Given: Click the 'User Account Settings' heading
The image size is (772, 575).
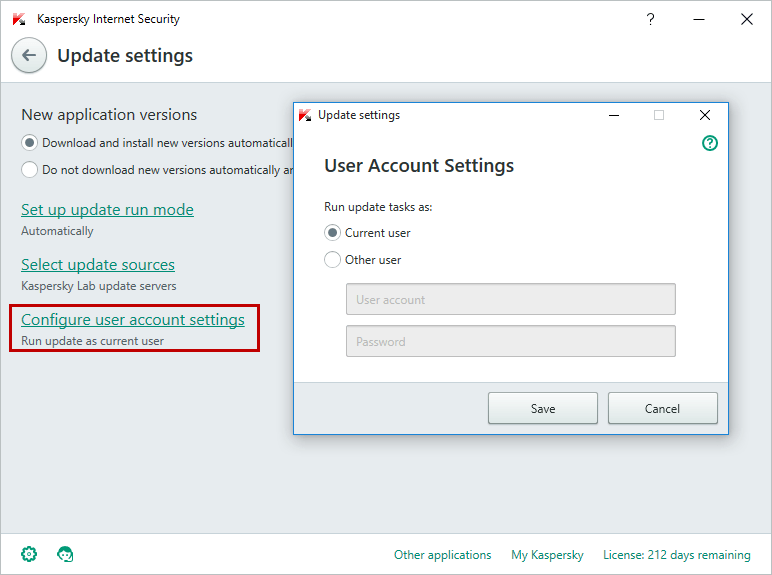Looking at the screenshot, I should click(x=419, y=166).
